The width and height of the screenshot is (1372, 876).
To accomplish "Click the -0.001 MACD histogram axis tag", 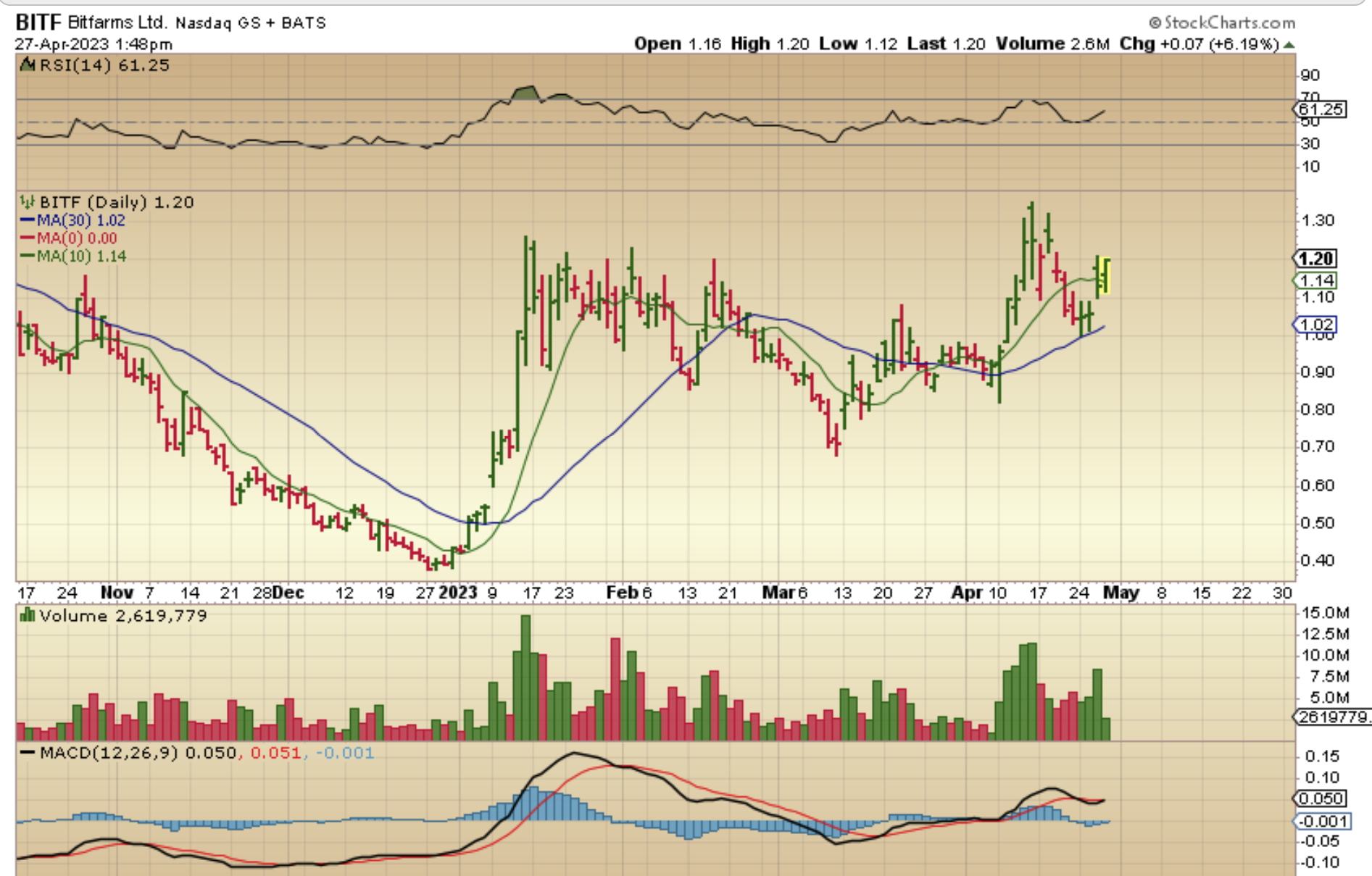I will point(1323,821).
